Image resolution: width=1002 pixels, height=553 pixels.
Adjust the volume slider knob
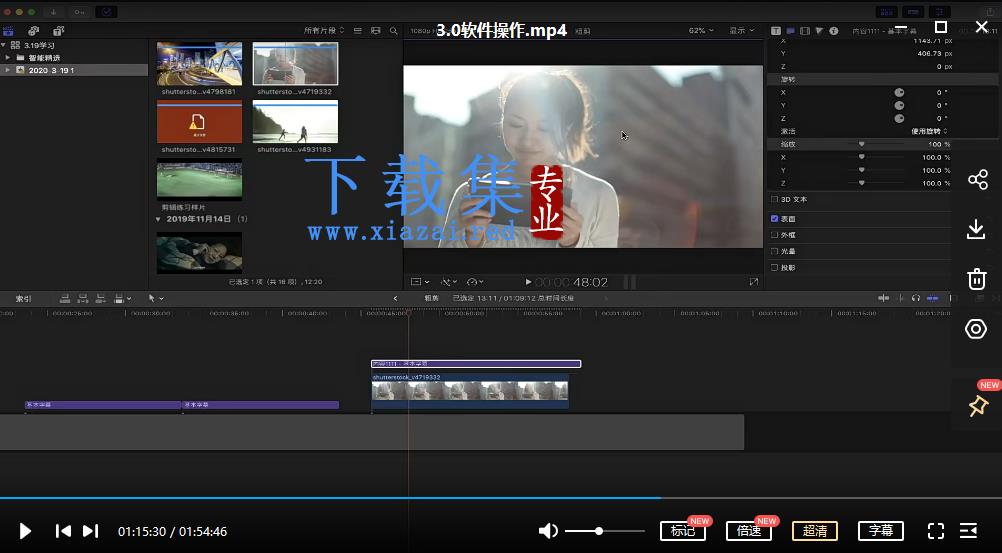pyautogui.click(x=599, y=531)
